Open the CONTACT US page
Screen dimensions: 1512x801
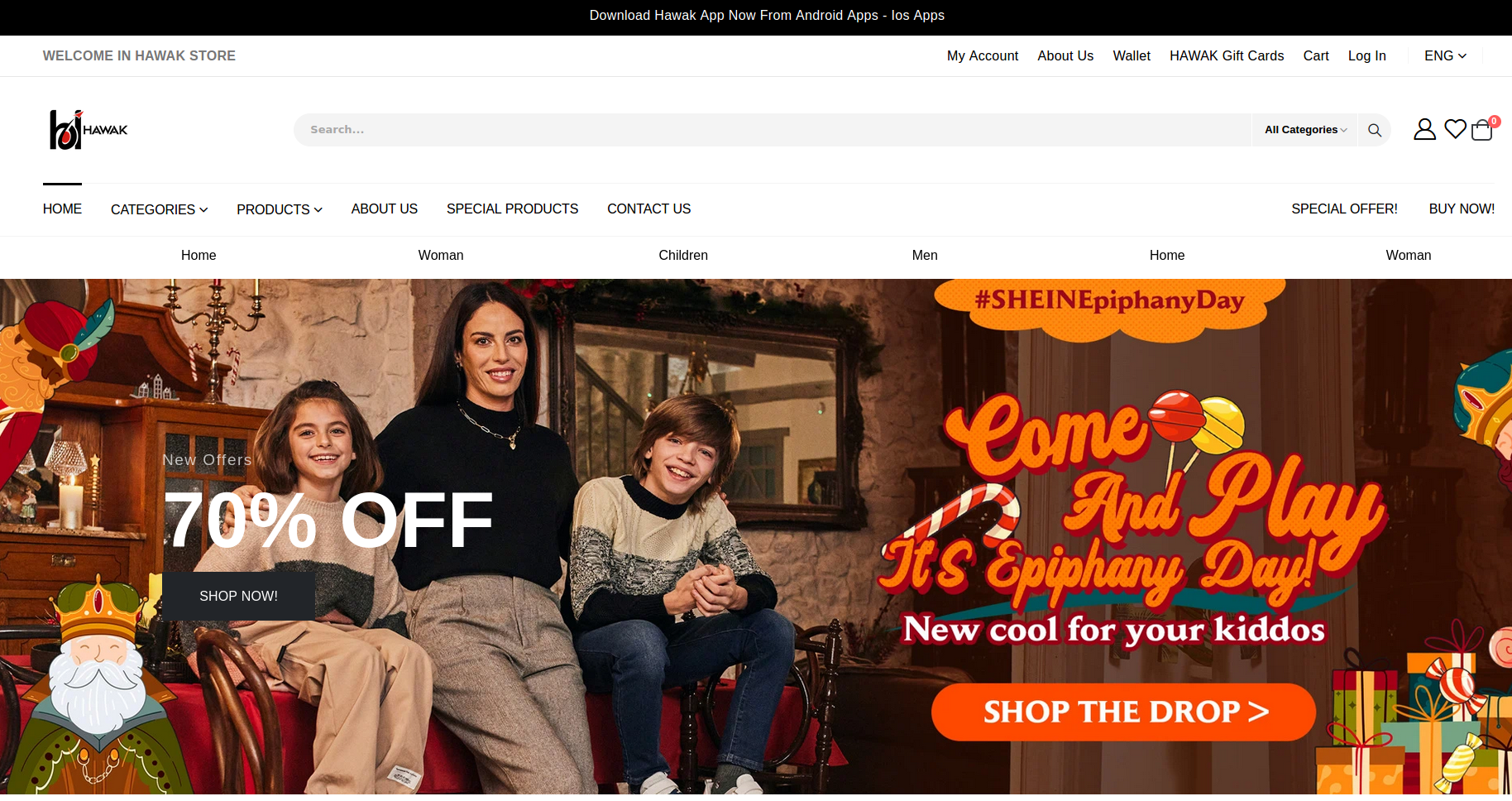[648, 209]
